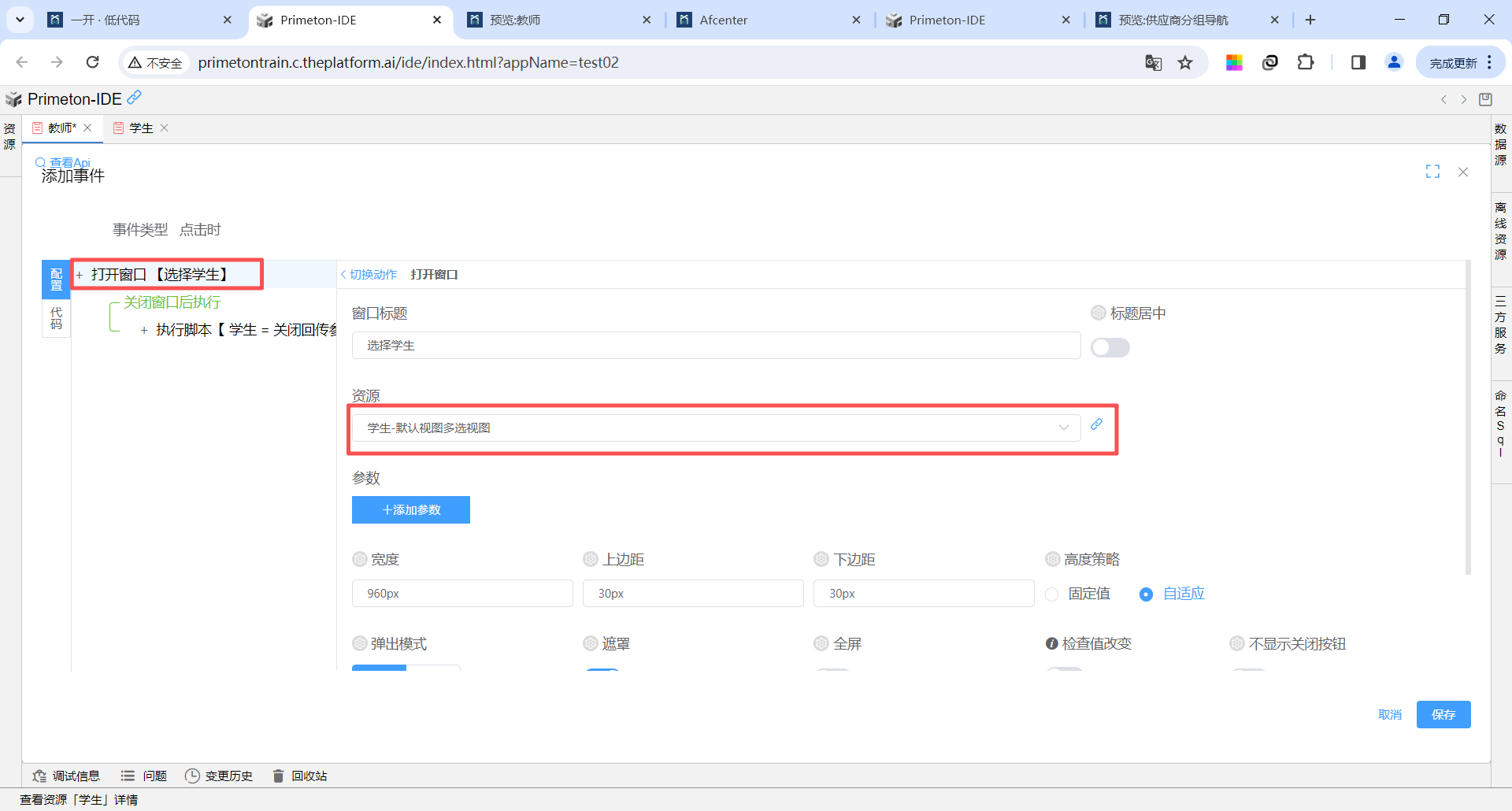Click the save layout icon at top right
The image size is (1512, 811).
[1486, 99]
